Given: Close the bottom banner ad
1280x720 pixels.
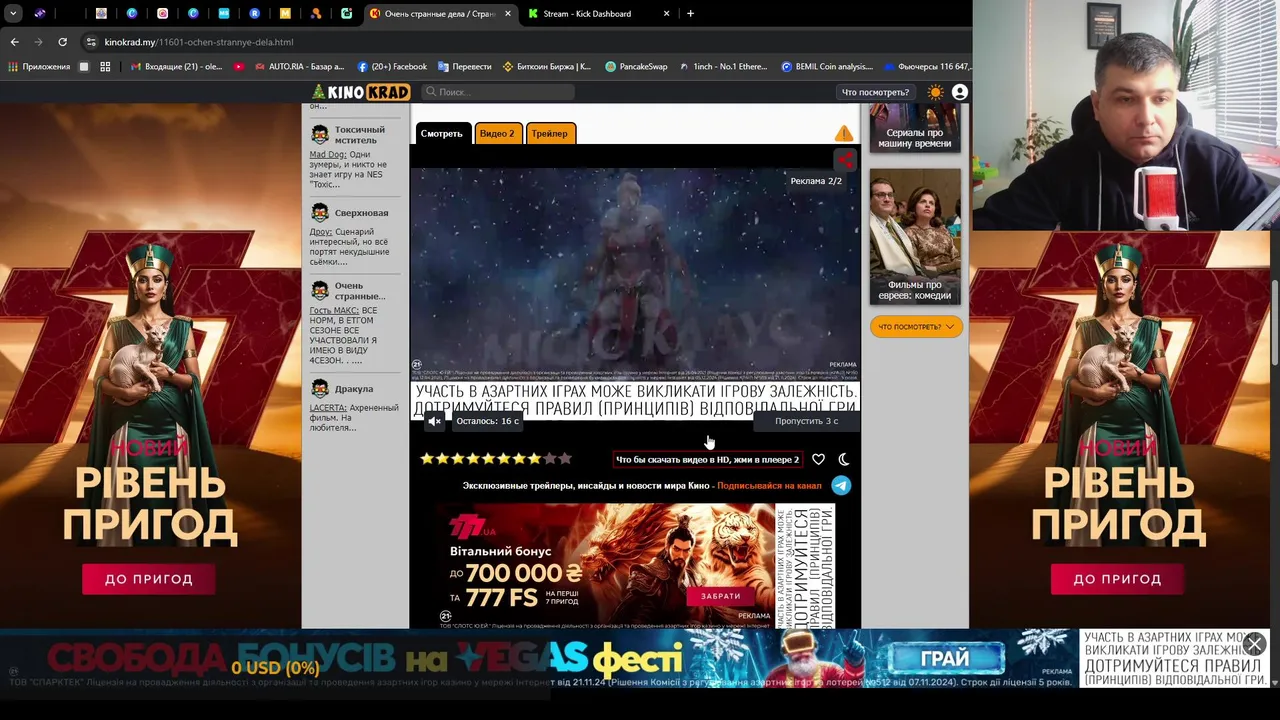Looking at the screenshot, I should click(x=1254, y=643).
